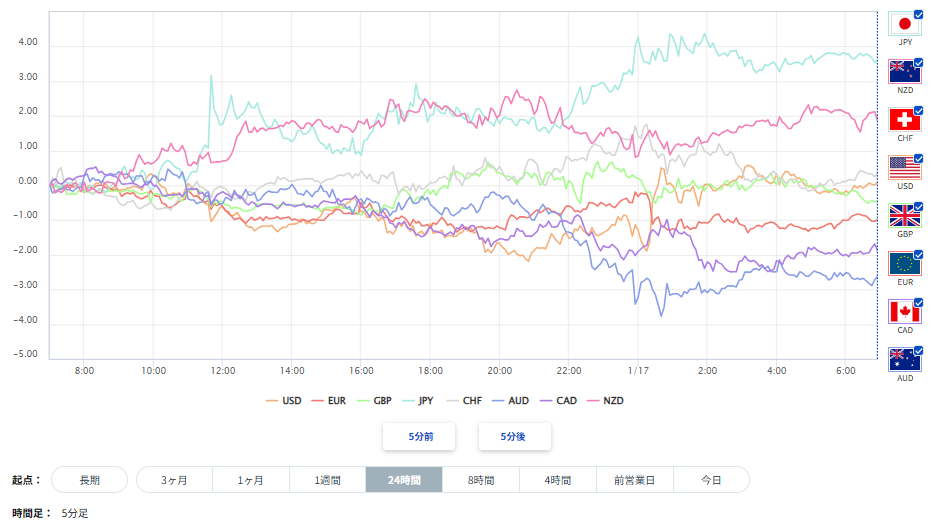Click the 12:00 label on time axis
Viewport: 933px width, 531px height.
[x=223, y=371]
